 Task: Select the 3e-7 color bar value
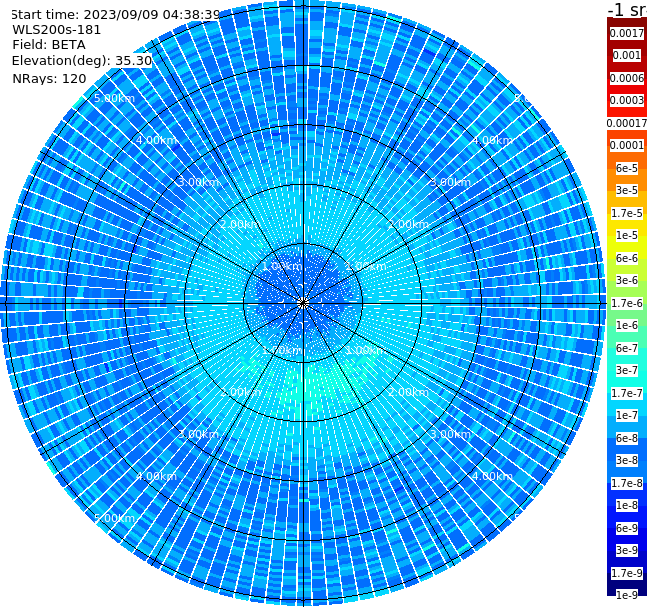click(x=627, y=370)
